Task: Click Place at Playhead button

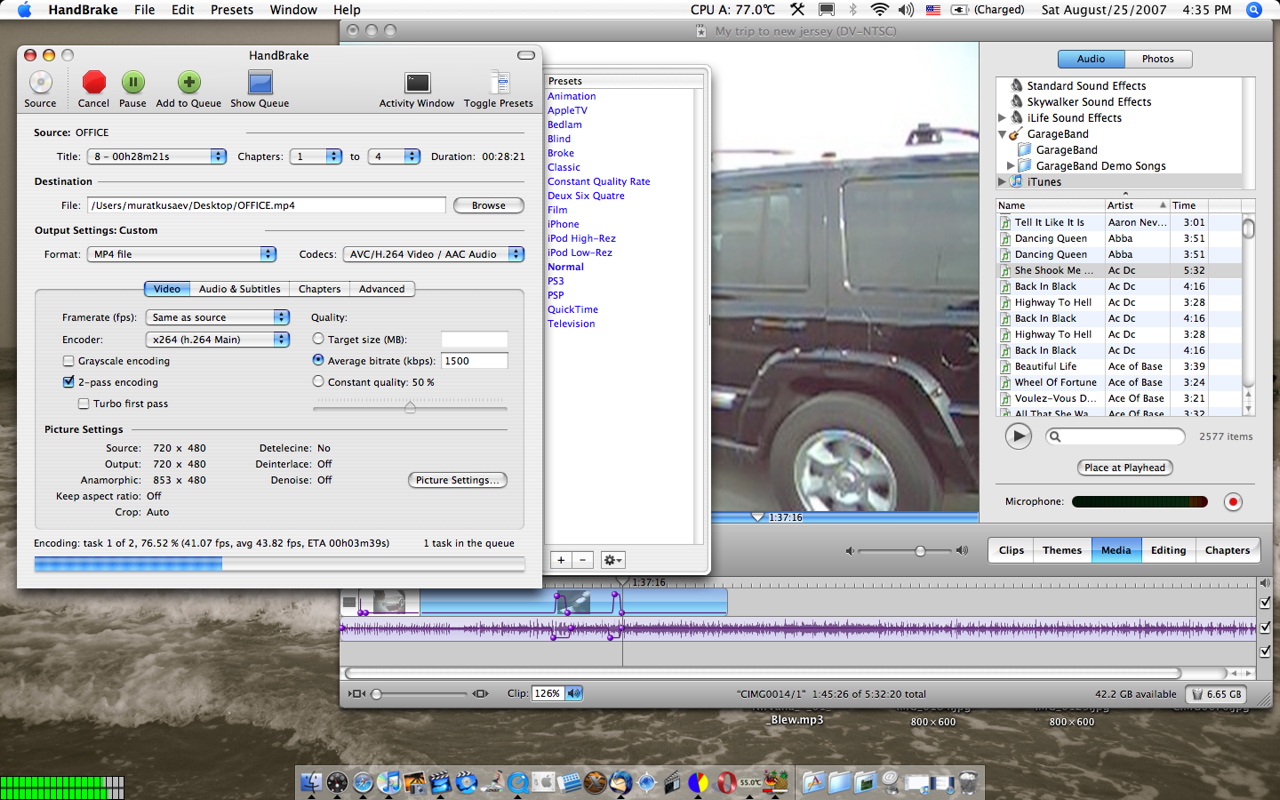Action: click(x=1125, y=467)
